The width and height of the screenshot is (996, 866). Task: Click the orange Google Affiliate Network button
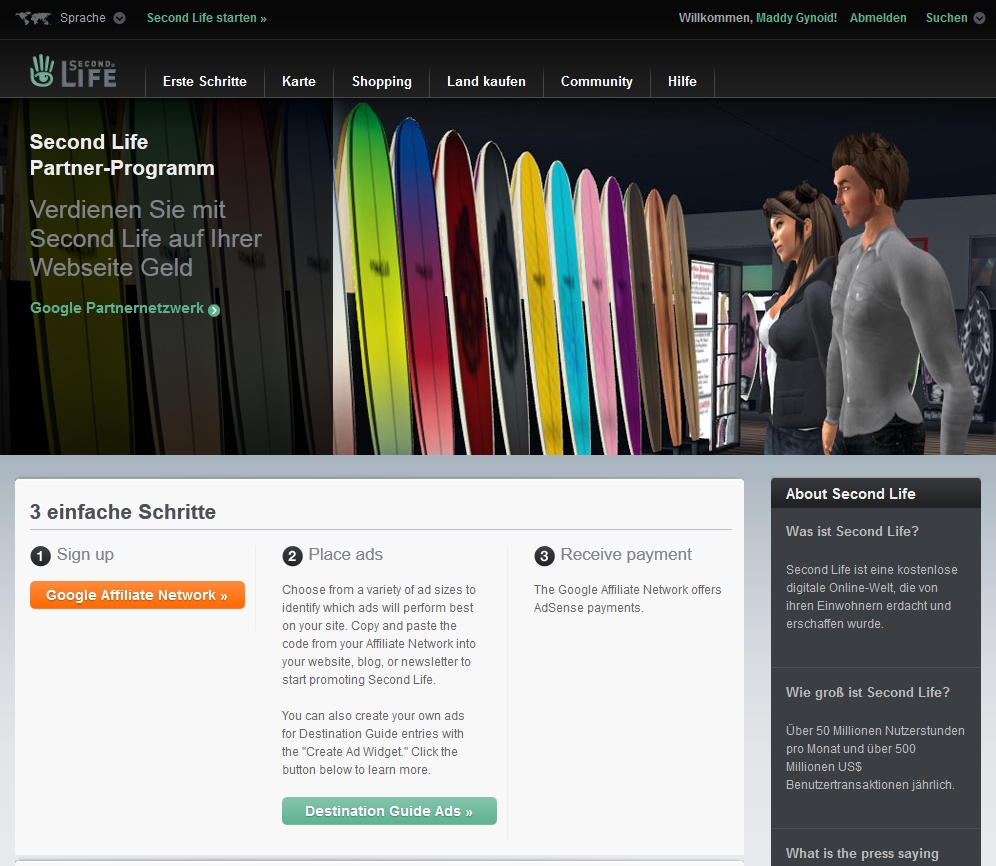click(137, 595)
